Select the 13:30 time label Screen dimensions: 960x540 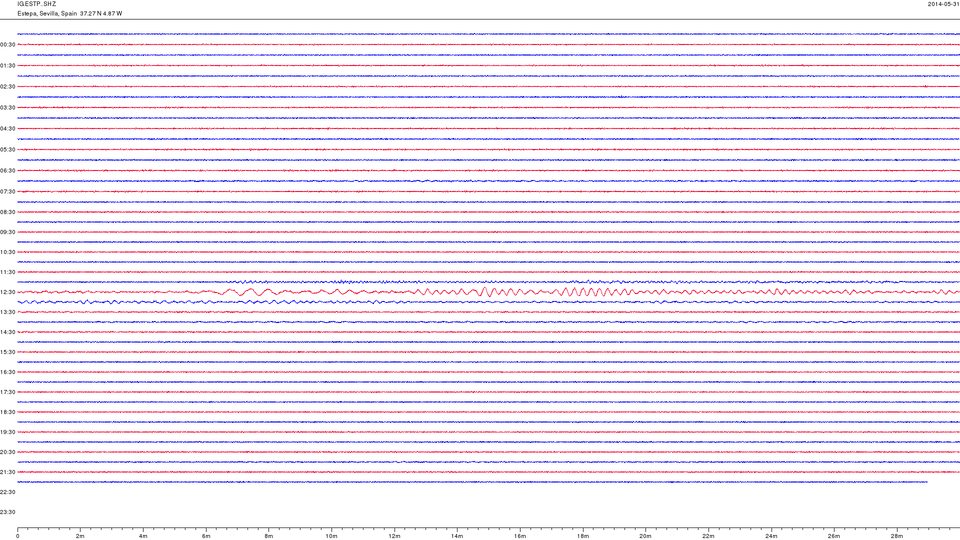pyautogui.click(x=7, y=312)
